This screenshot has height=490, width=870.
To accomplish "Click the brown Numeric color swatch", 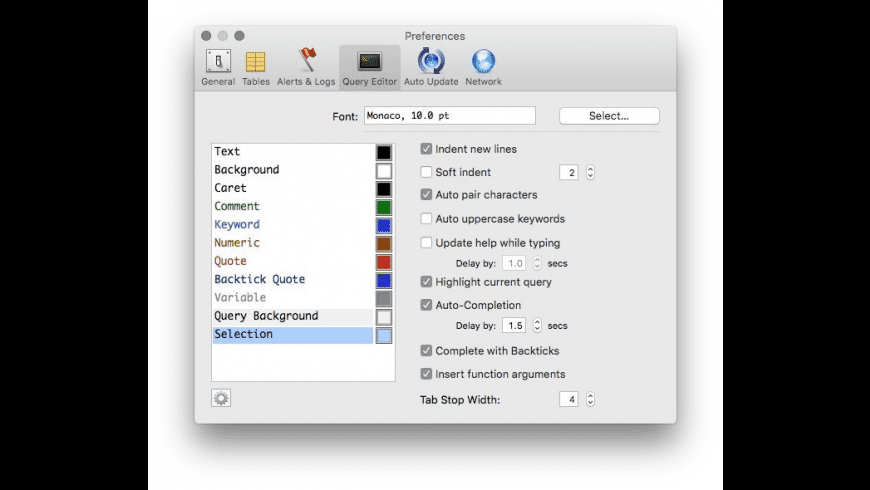I will (x=383, y=244).
